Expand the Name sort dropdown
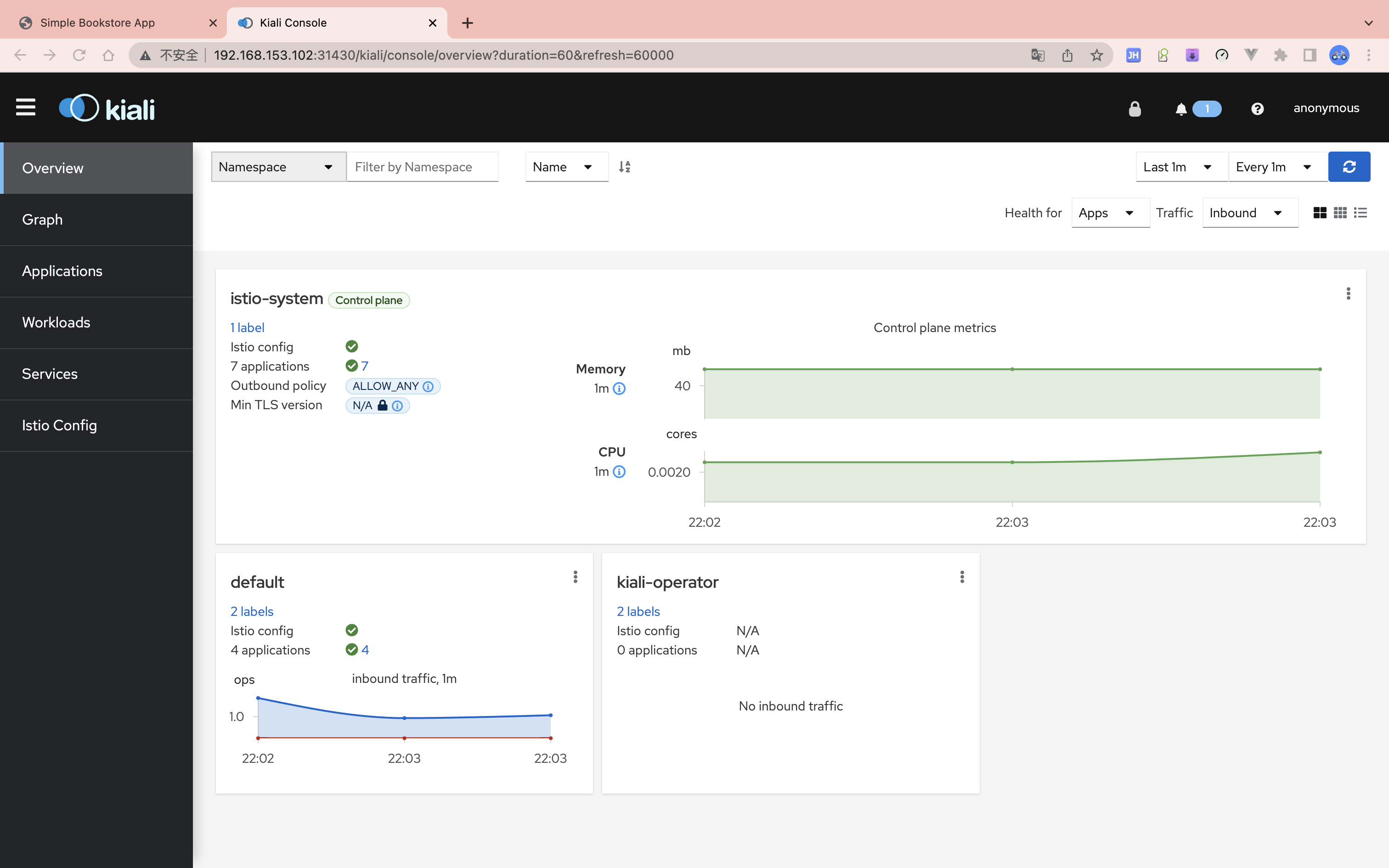 point(563,167)
